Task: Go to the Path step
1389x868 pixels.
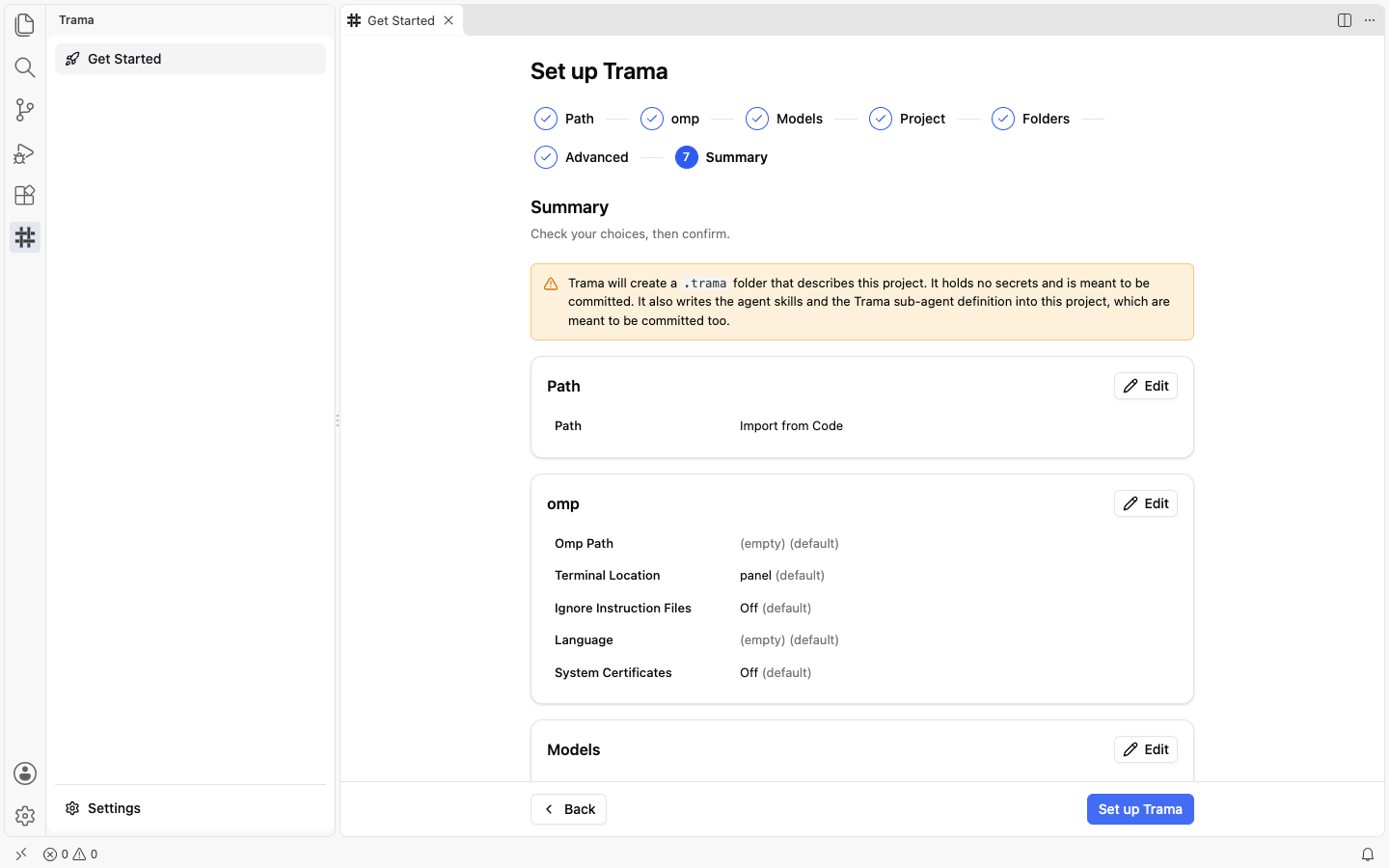Action: [x=564, y=119]
